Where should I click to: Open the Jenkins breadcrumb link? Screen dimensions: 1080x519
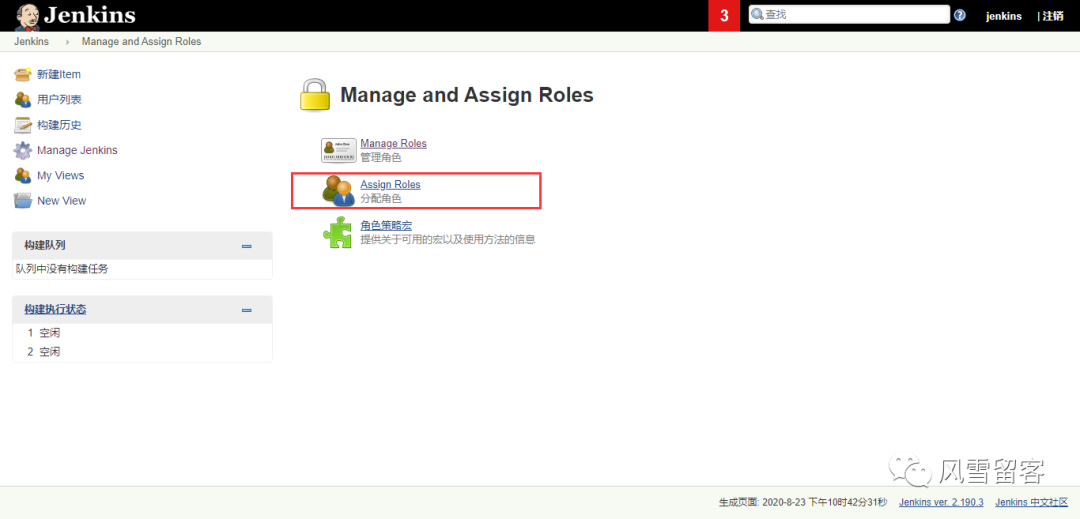pyautogui.click(x=31, y=41)
